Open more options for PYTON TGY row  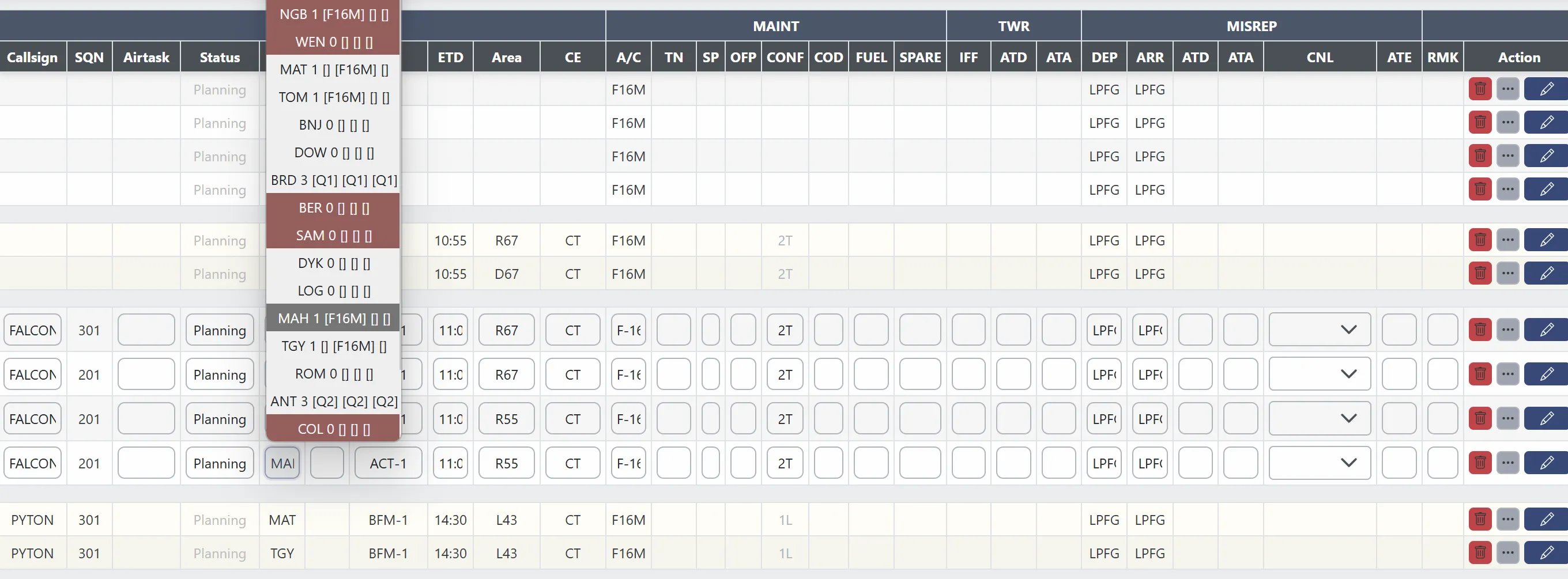click(1507, 554)
